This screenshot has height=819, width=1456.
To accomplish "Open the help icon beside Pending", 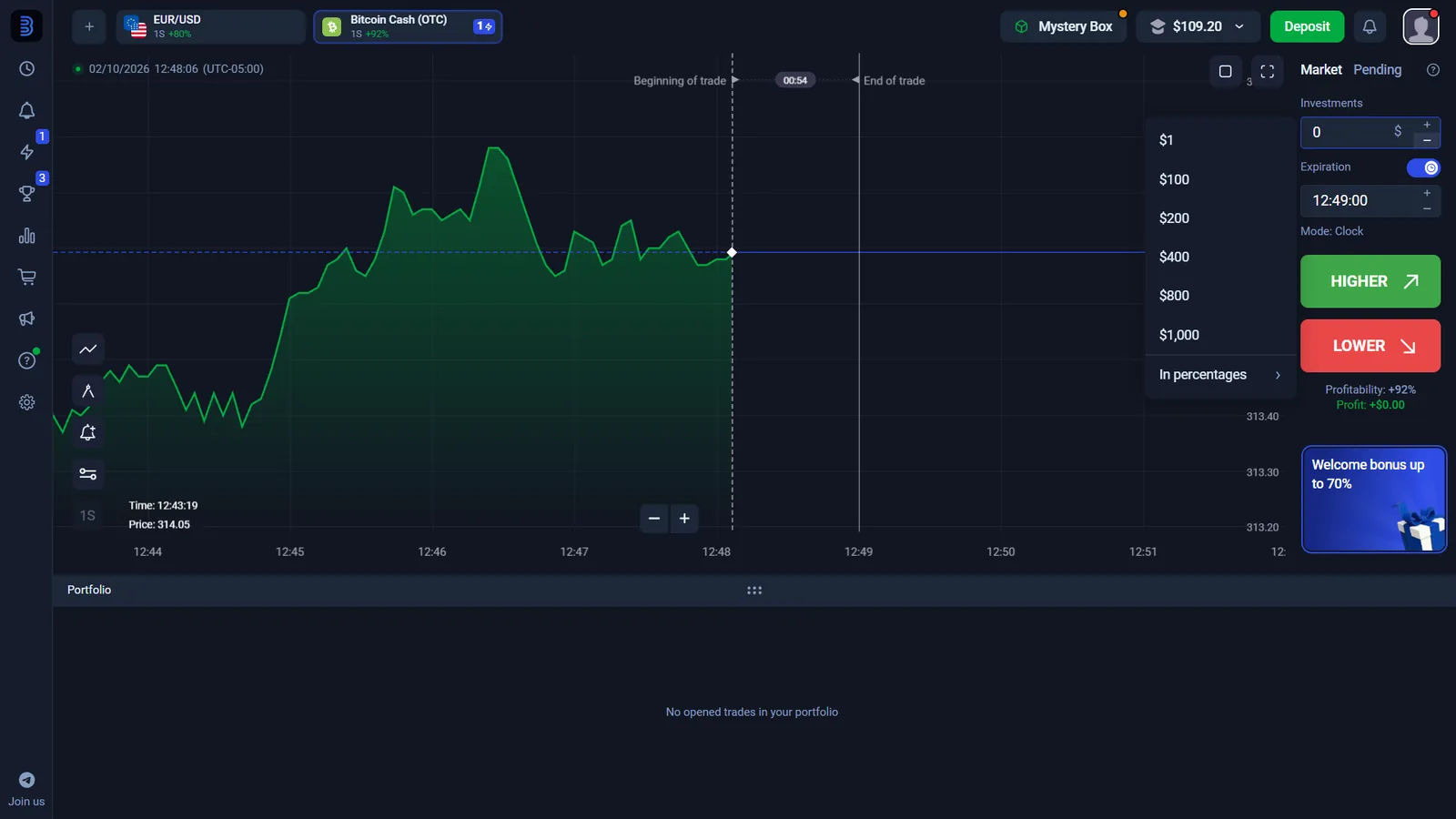I will click(1433, 70).
